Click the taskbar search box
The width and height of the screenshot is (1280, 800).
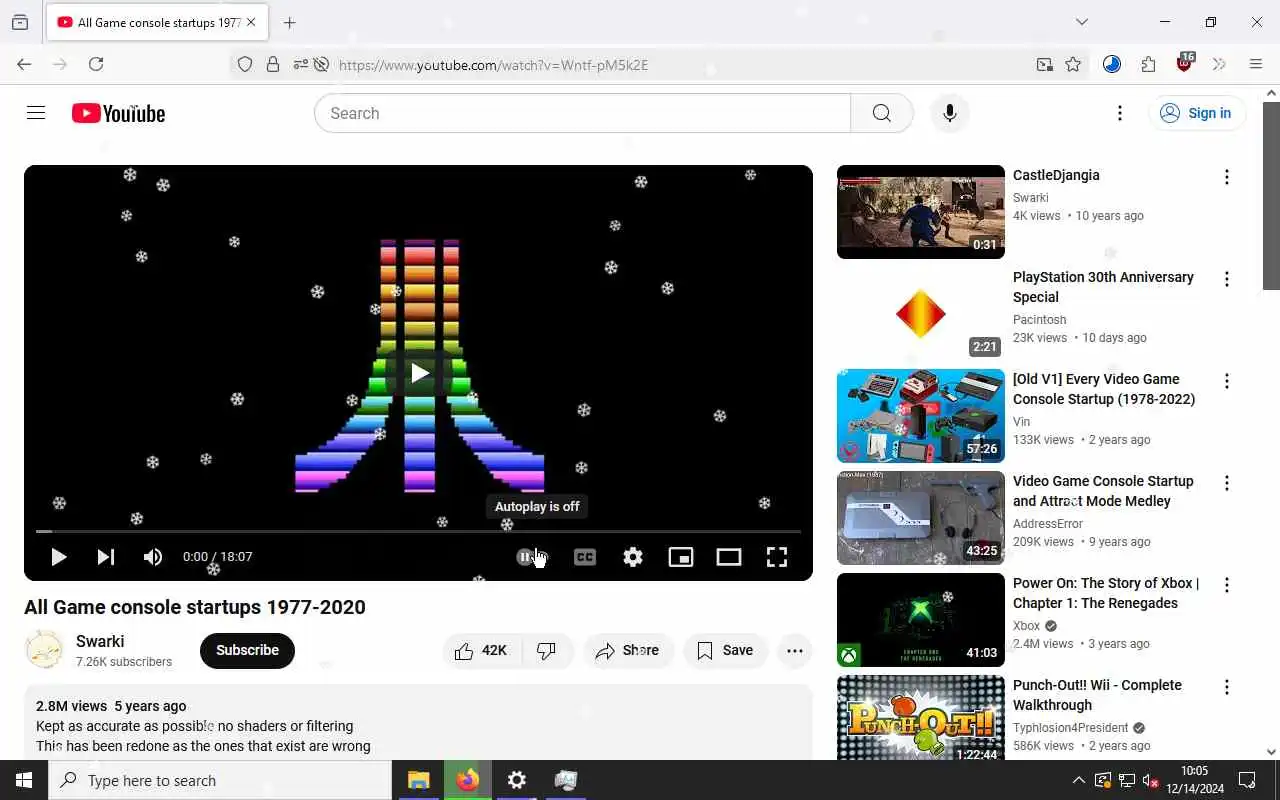pos(220,780)
